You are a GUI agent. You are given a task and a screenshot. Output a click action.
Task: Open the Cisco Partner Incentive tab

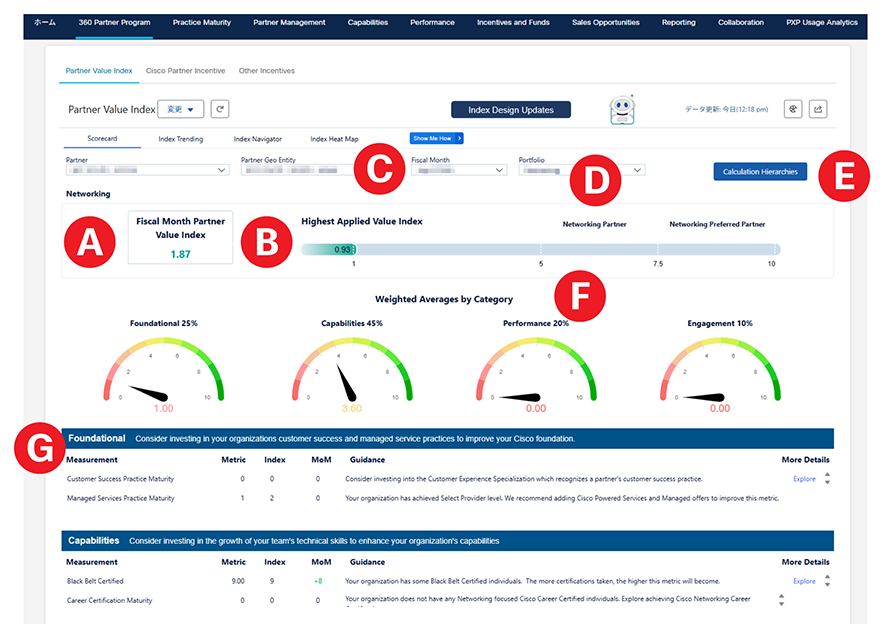pyautogui.click(x=185, y=71)
